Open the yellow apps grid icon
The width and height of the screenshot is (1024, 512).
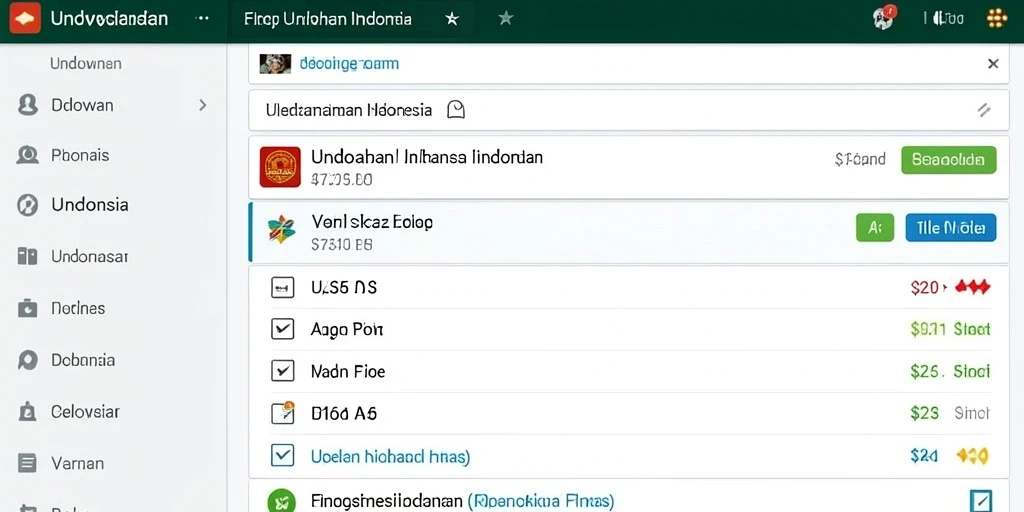pyautogui.click(x=997, y=18)
